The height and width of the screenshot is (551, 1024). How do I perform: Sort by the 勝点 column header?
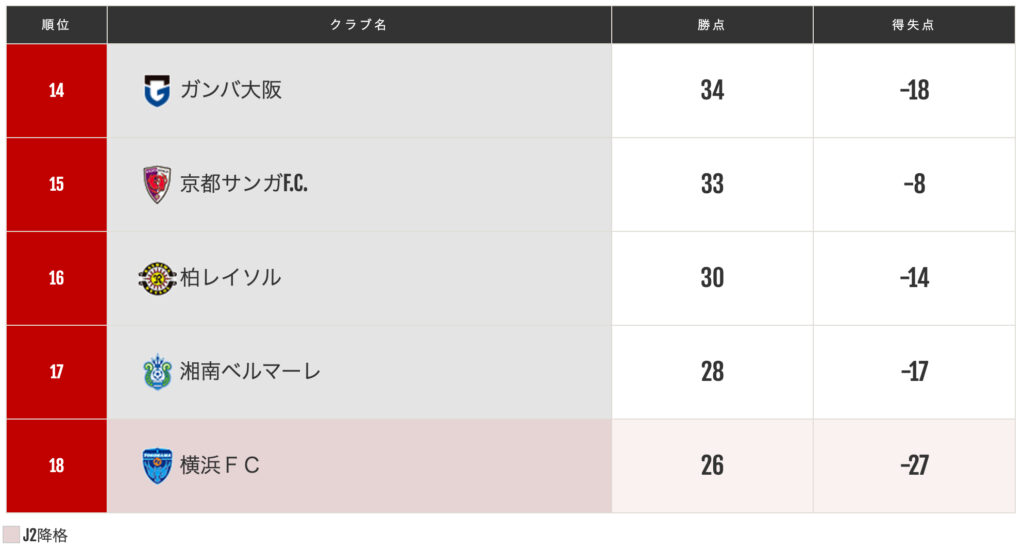(x=712, y=25)
